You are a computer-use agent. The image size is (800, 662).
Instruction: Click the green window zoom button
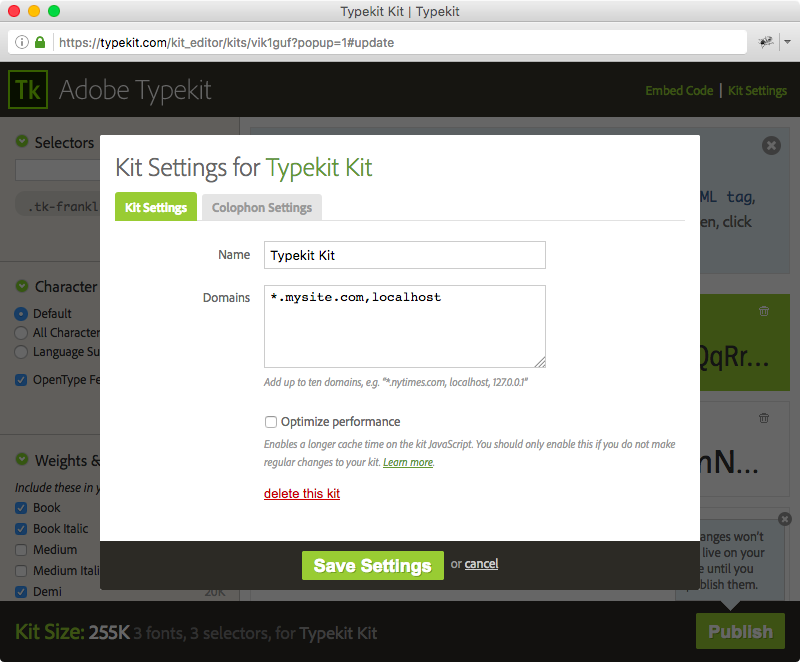pyautogui.click(x=54, y=11)
